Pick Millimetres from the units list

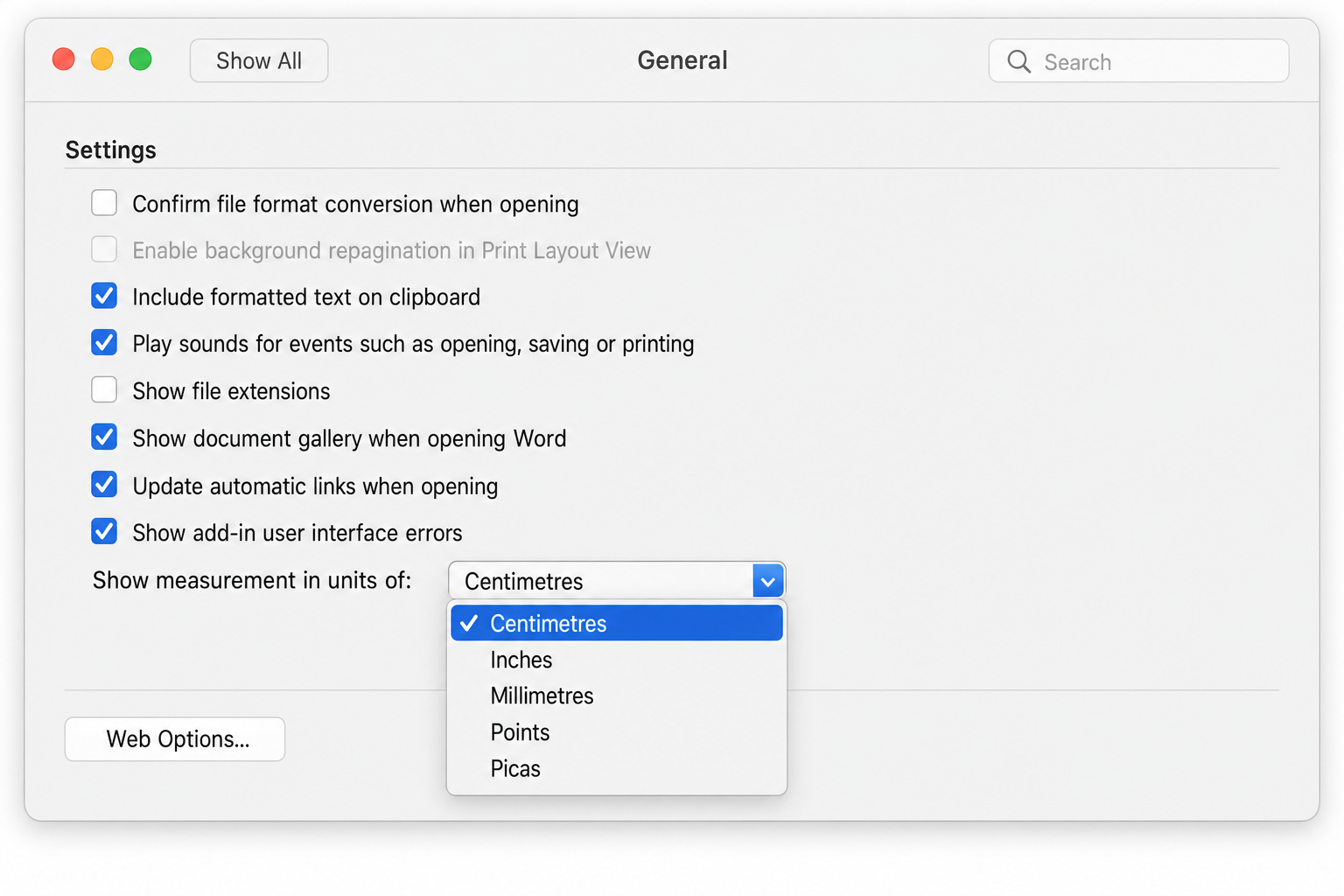coord(617,696)
